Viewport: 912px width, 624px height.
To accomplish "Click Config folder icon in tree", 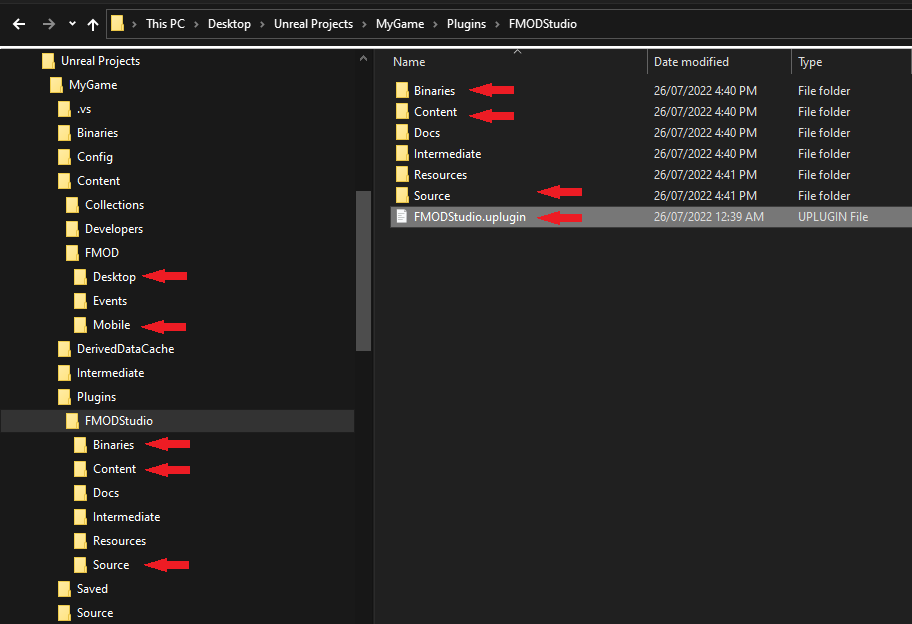I will coord(64,156).
